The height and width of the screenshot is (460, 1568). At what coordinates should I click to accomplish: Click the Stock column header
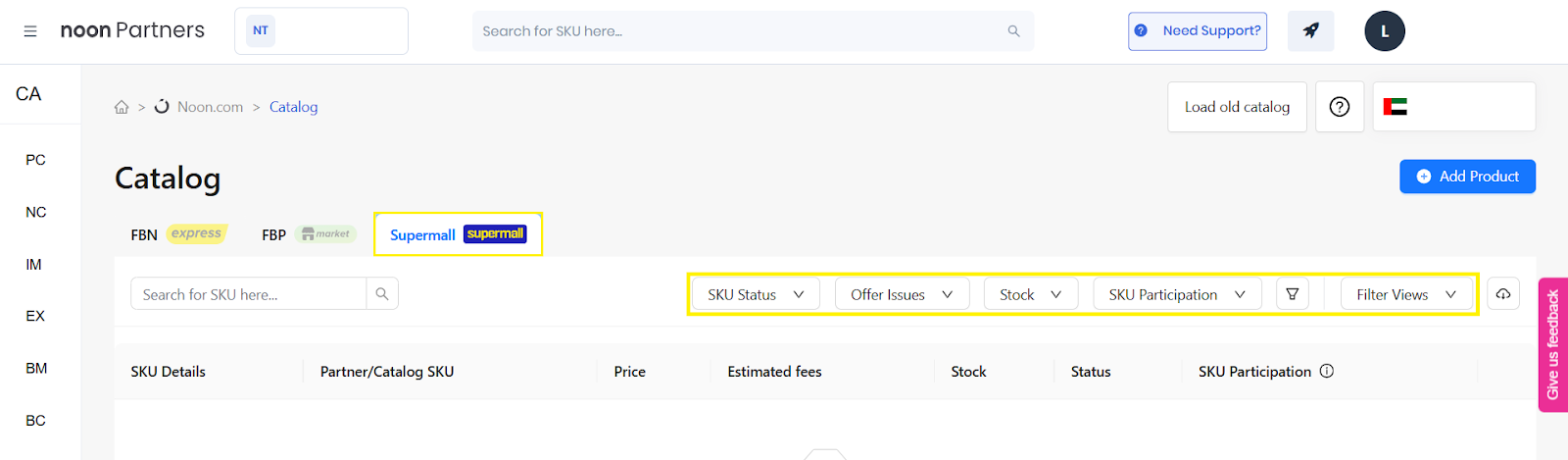[x=968, y=372]
